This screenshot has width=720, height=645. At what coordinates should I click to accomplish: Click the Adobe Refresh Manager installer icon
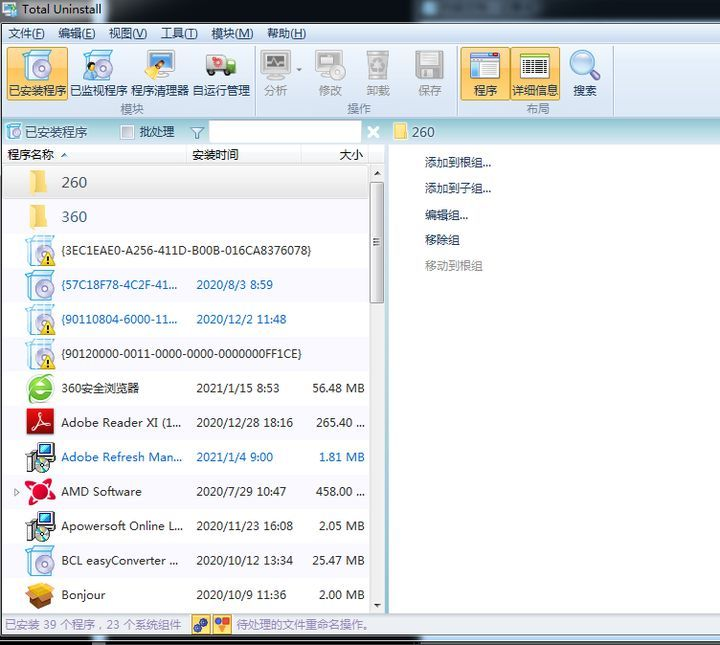click(x=40, y=457)
